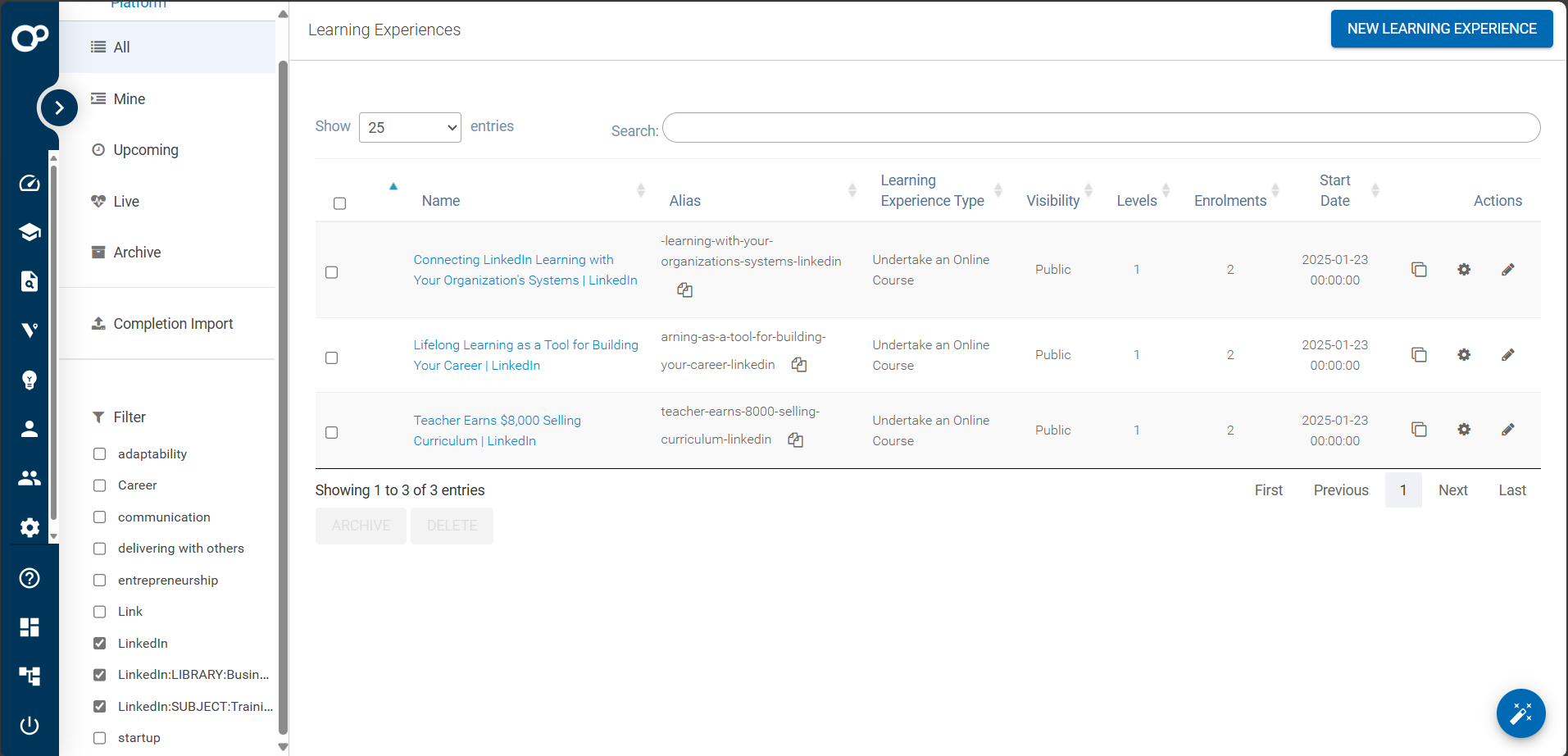The height and width of the screenshot is (756, 1568).
Task: Duplicate the Connecting LinkedIn Learning course
Action: pos(1419,270)
